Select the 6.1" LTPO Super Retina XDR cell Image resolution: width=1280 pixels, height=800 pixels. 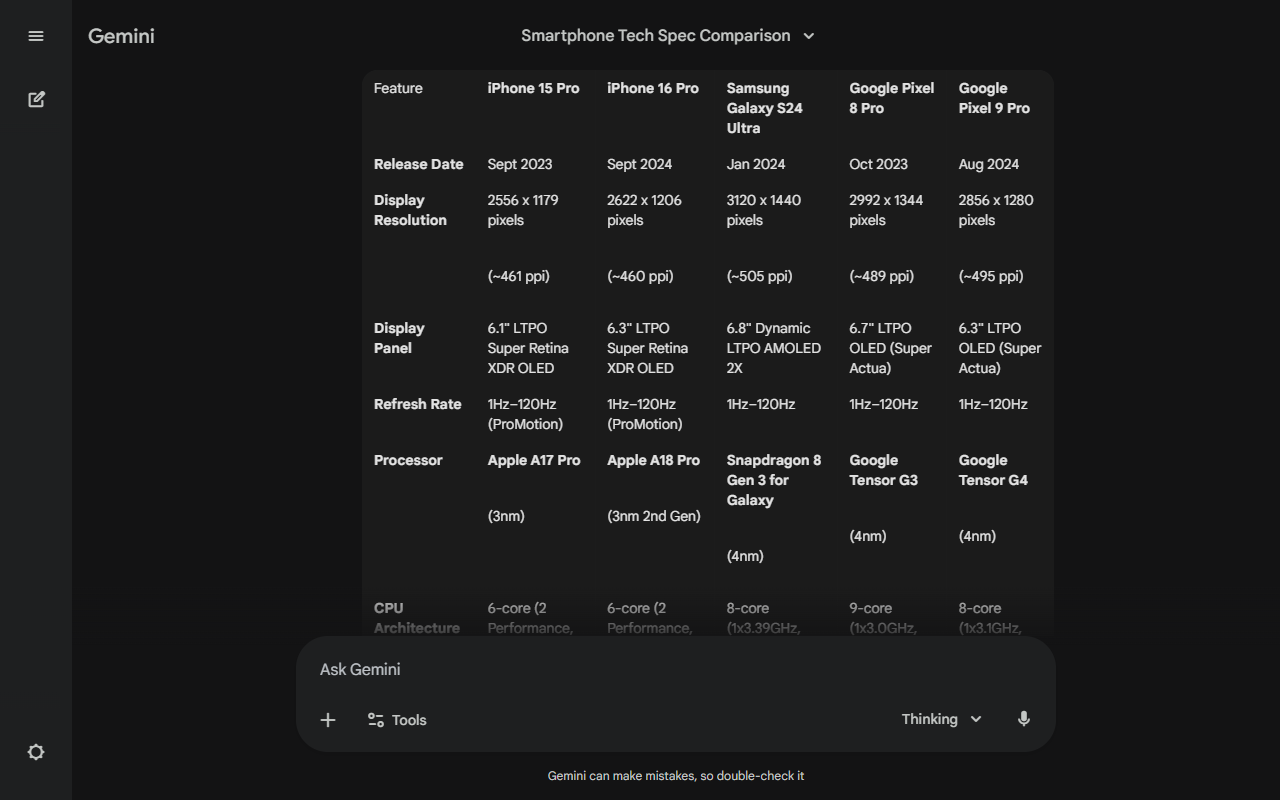coord(528,348)
